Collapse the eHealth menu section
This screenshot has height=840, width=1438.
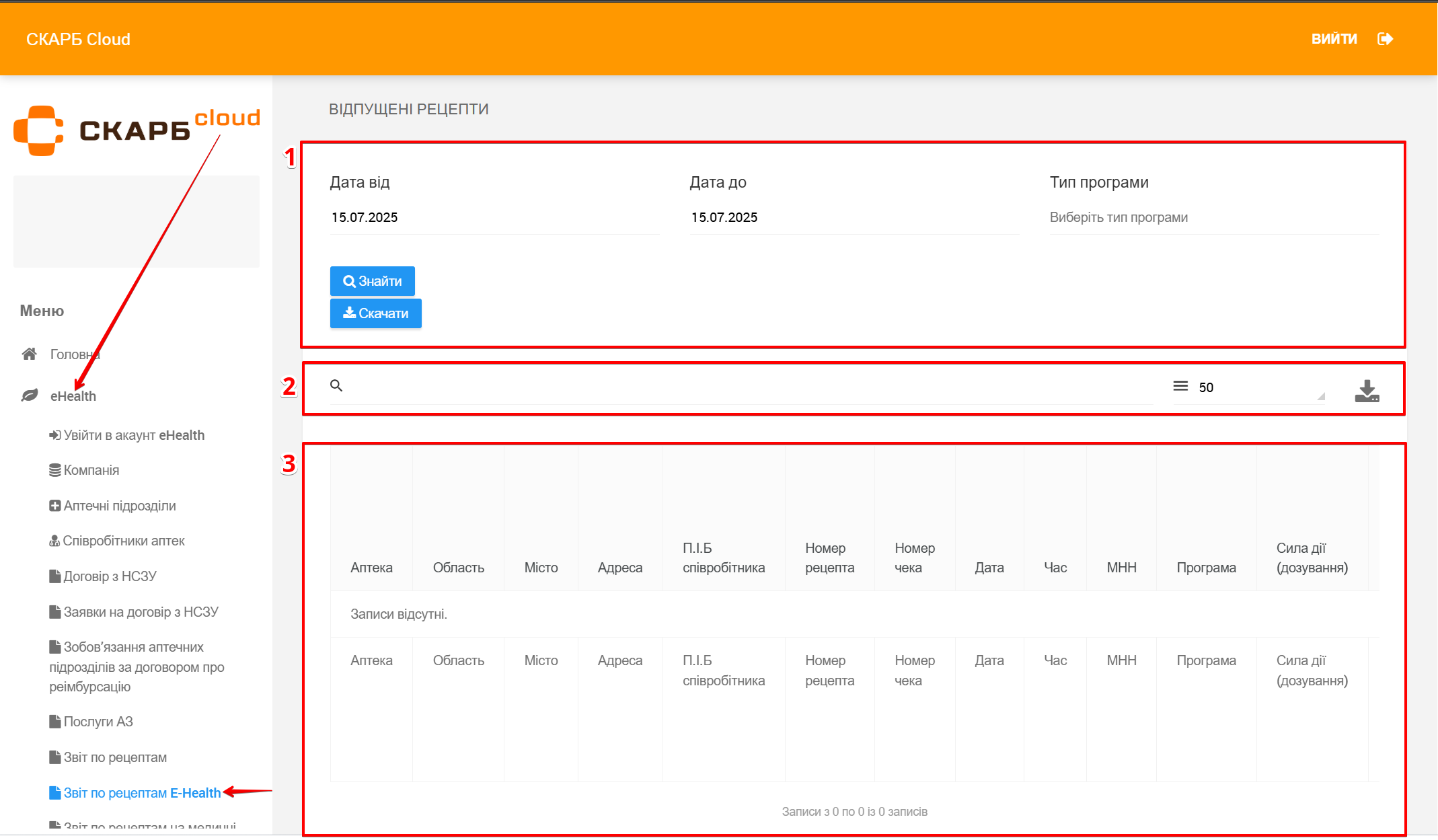[x=73, y=396]
